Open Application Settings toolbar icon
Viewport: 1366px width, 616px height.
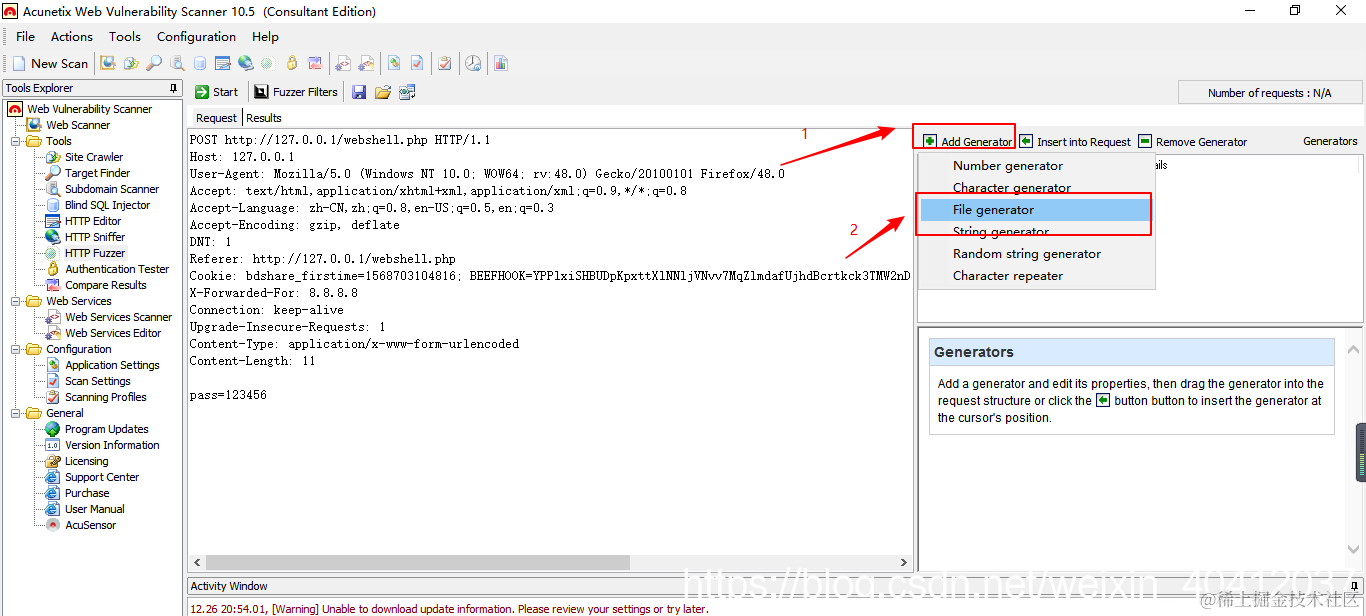click(x=395, y=63)
